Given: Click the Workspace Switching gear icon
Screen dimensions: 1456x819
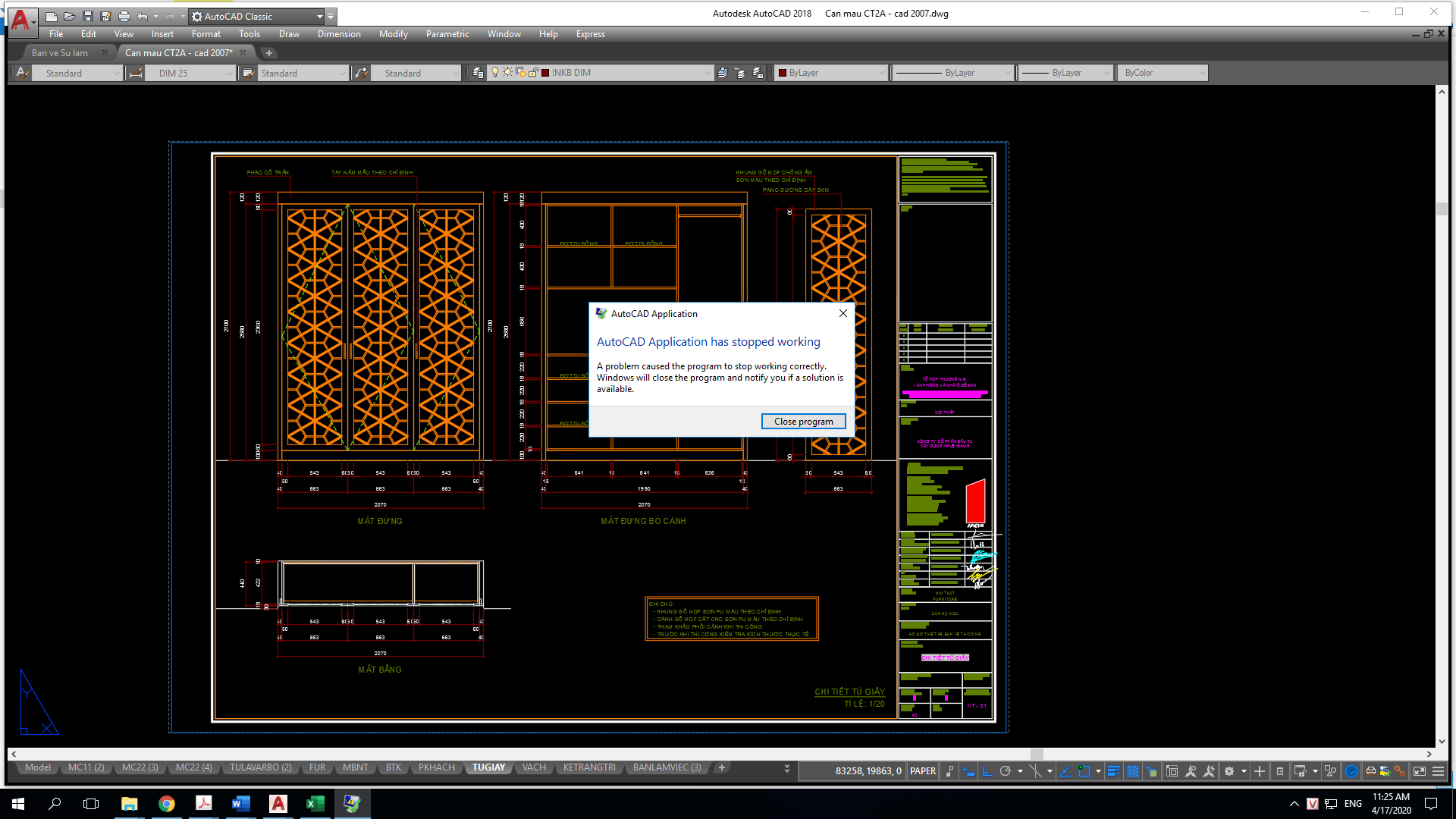Looking at the screenshot, I should [x=1229, y=771].
